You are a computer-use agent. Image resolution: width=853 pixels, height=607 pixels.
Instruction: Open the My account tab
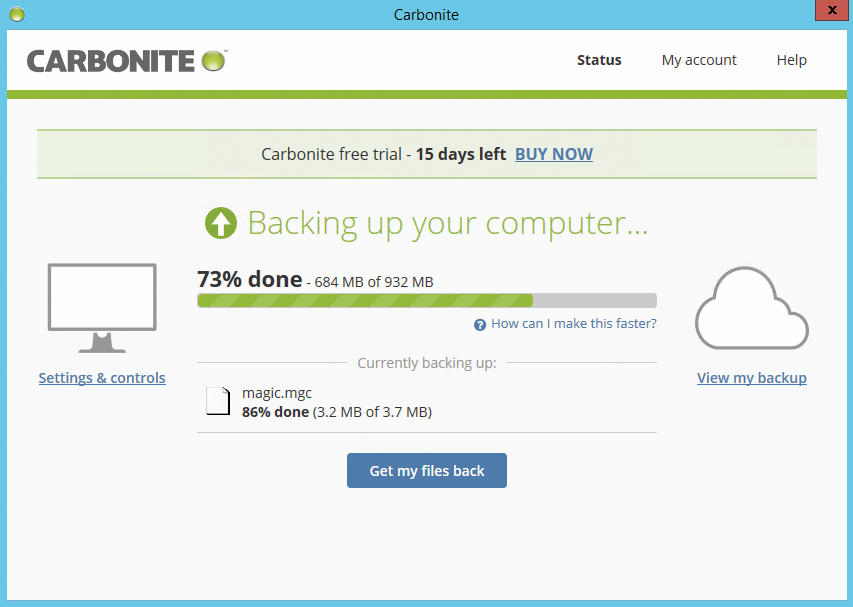pos(699,60)
